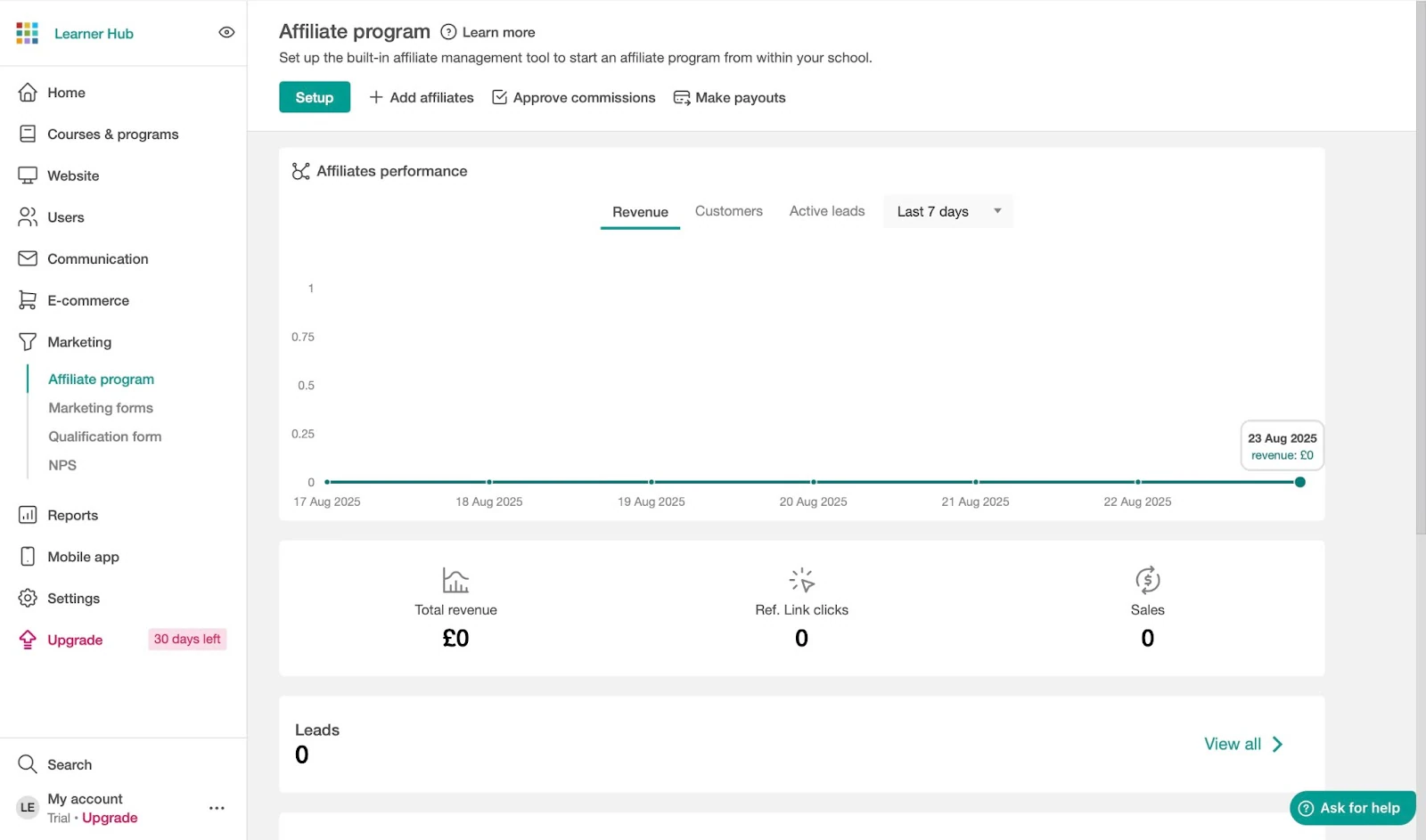Click the Mobile app phone icon
This screenshot has height=840, width=1426.
[x=28, y=557]
